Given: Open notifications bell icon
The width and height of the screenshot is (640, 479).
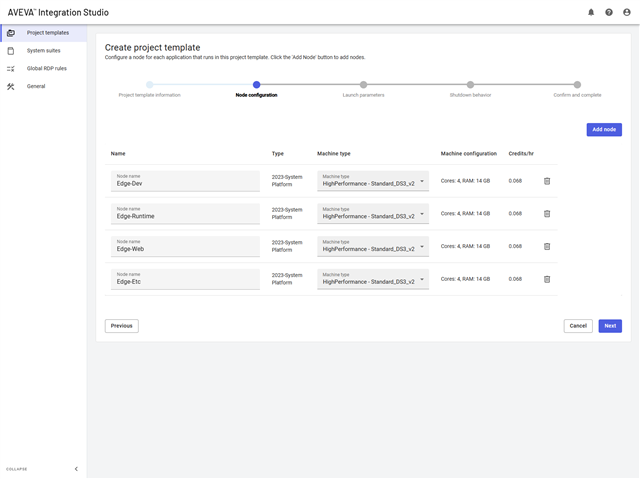Looking at the screenshot, I should (x=591, y=12).
